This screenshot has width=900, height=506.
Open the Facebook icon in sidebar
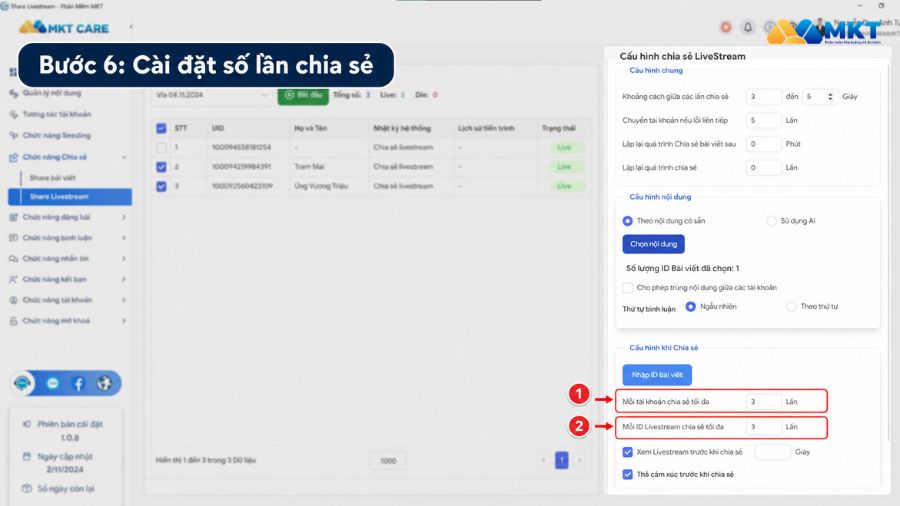(79, 383)
